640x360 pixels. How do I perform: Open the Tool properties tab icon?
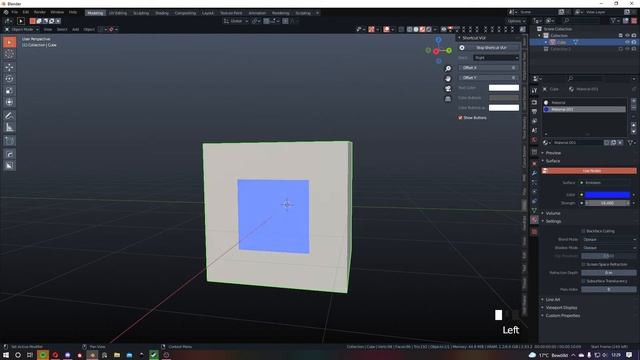pos(534,91)
